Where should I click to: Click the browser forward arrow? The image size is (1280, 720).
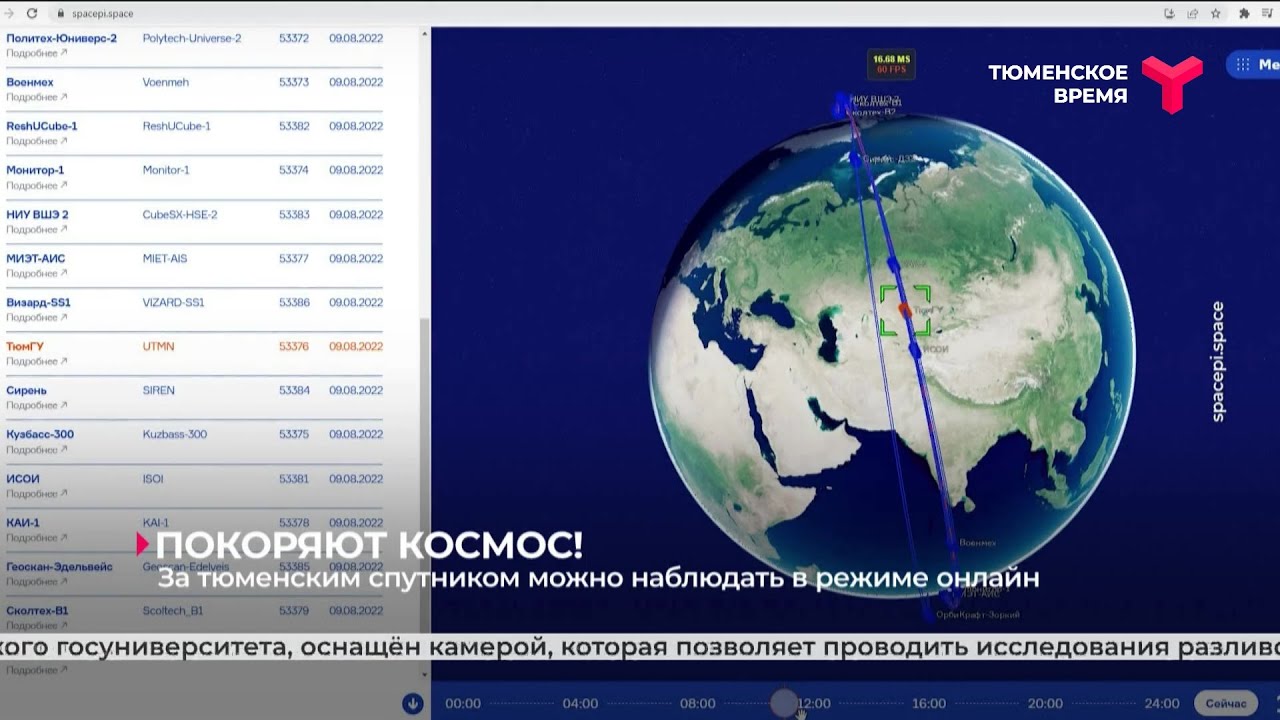pyautogui.click(x=9, y=14)
